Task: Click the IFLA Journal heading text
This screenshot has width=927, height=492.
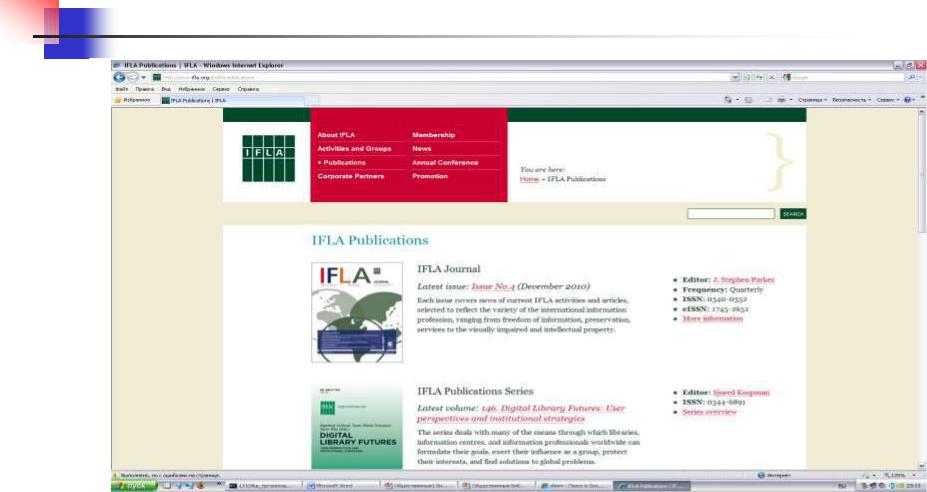Action: (x=449, y=268)
